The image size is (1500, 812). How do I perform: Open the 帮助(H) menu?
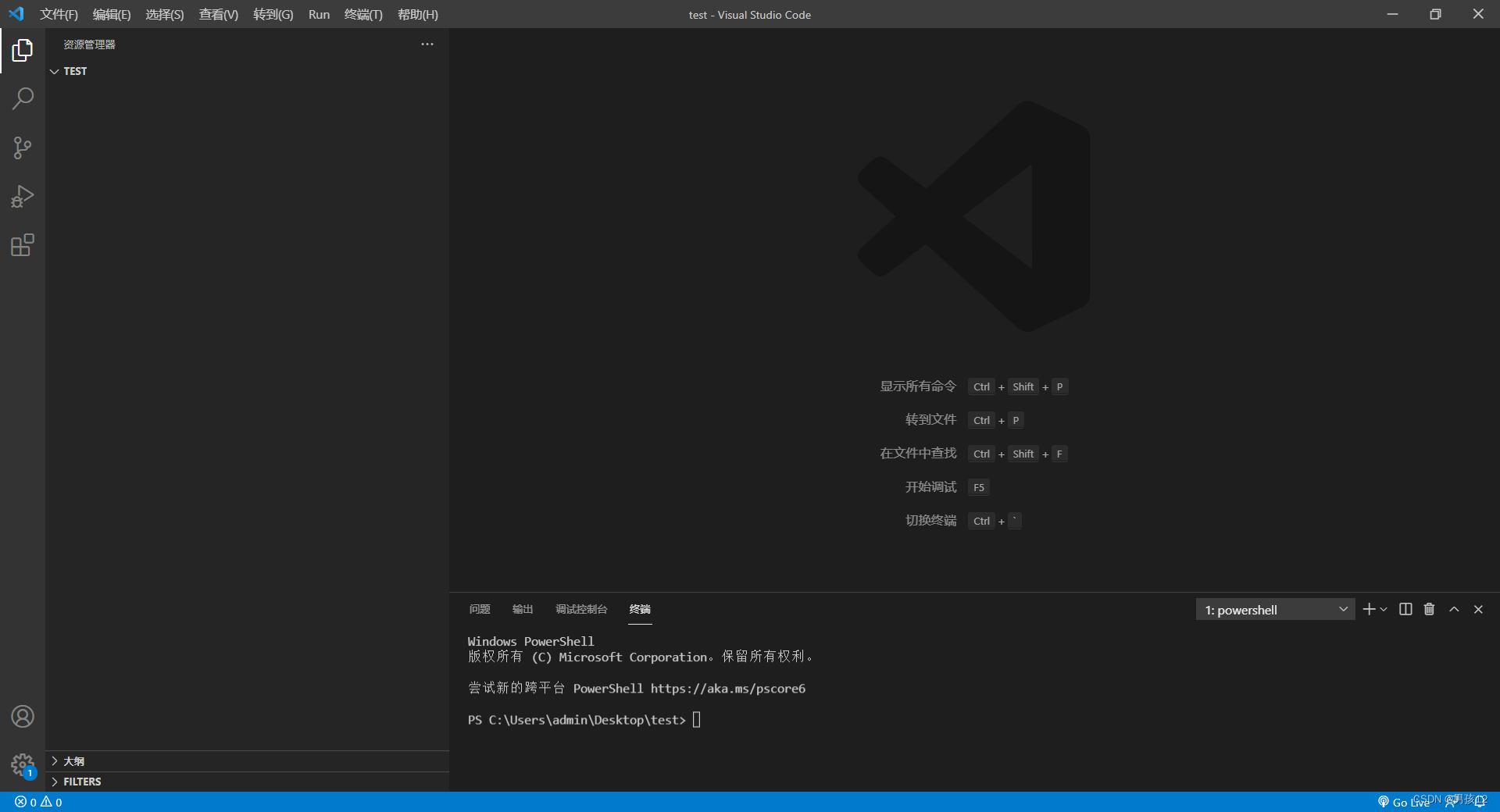(x=418, y=15)
